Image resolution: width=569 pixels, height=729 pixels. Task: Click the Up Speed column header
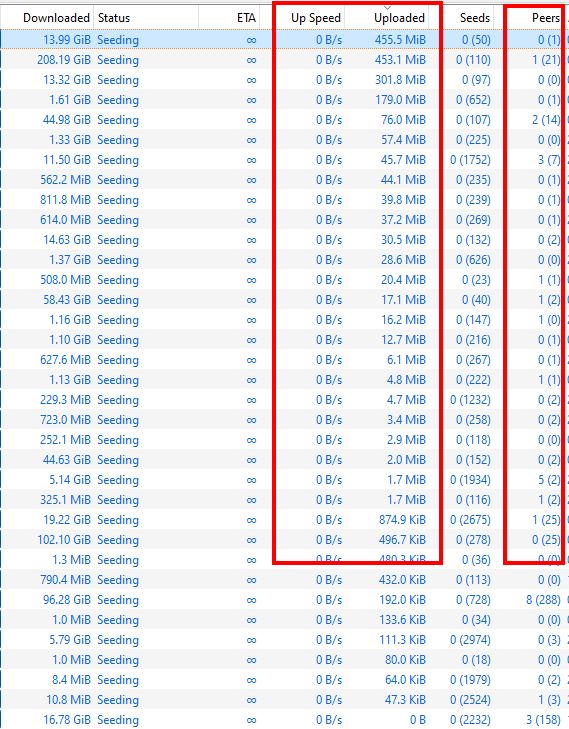(316, 18)
